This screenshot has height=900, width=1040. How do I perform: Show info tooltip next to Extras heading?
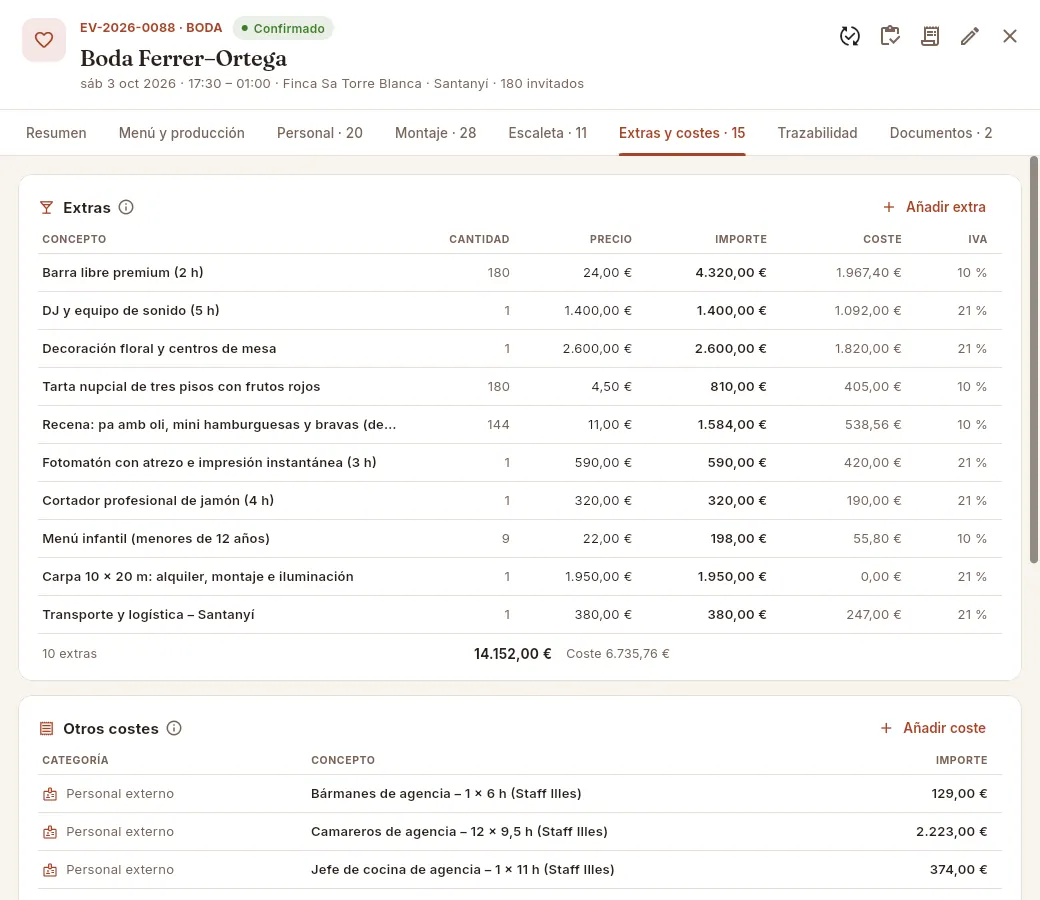(x=126, y=207)
